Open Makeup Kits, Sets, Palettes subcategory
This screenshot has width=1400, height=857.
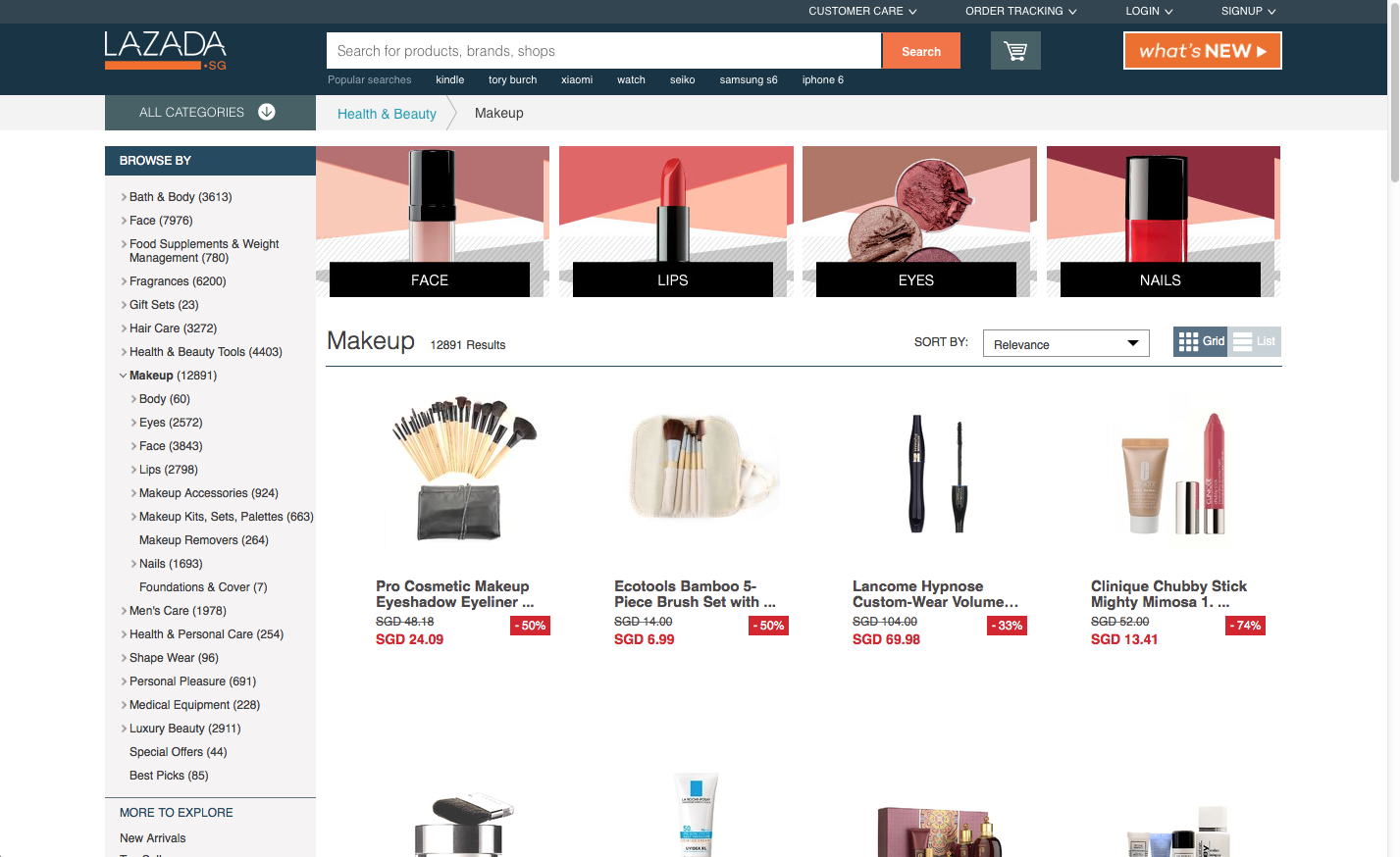(226, 517)
